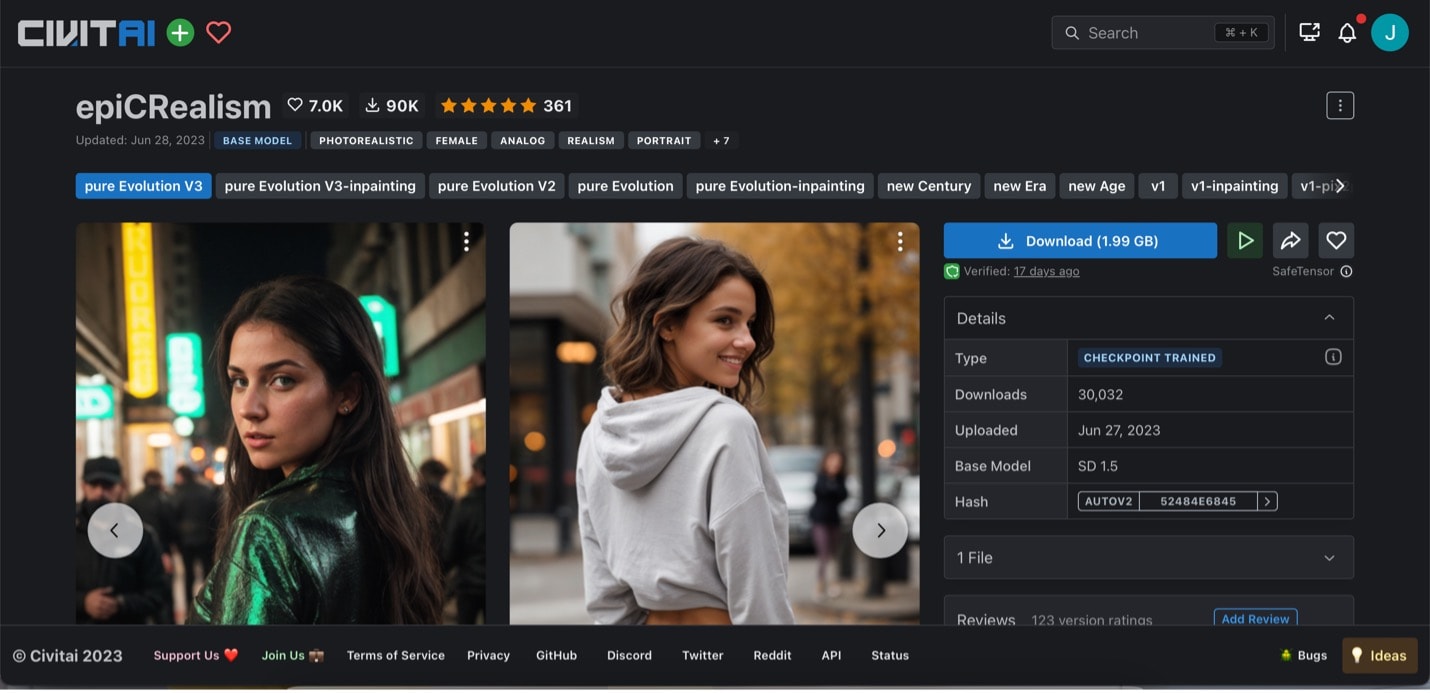
Task: Select the pure Evolution-inpainting version
Action: [780, 186]
